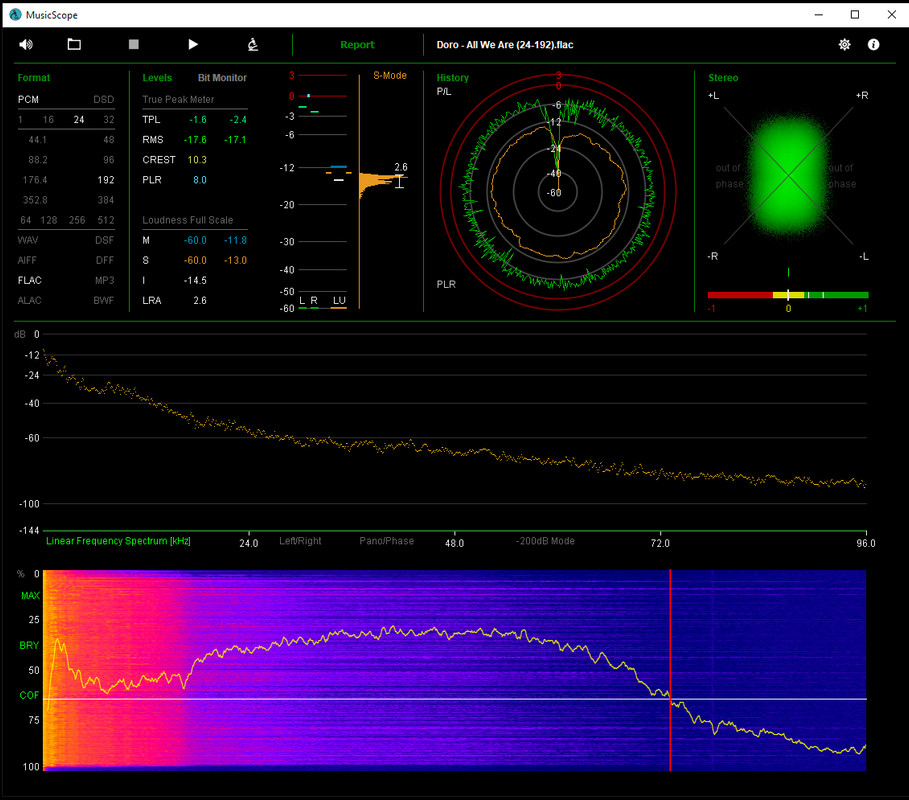The image size is (909, 800).
Task: Toggle the S-Mode option
Action: tap(390, 75)
